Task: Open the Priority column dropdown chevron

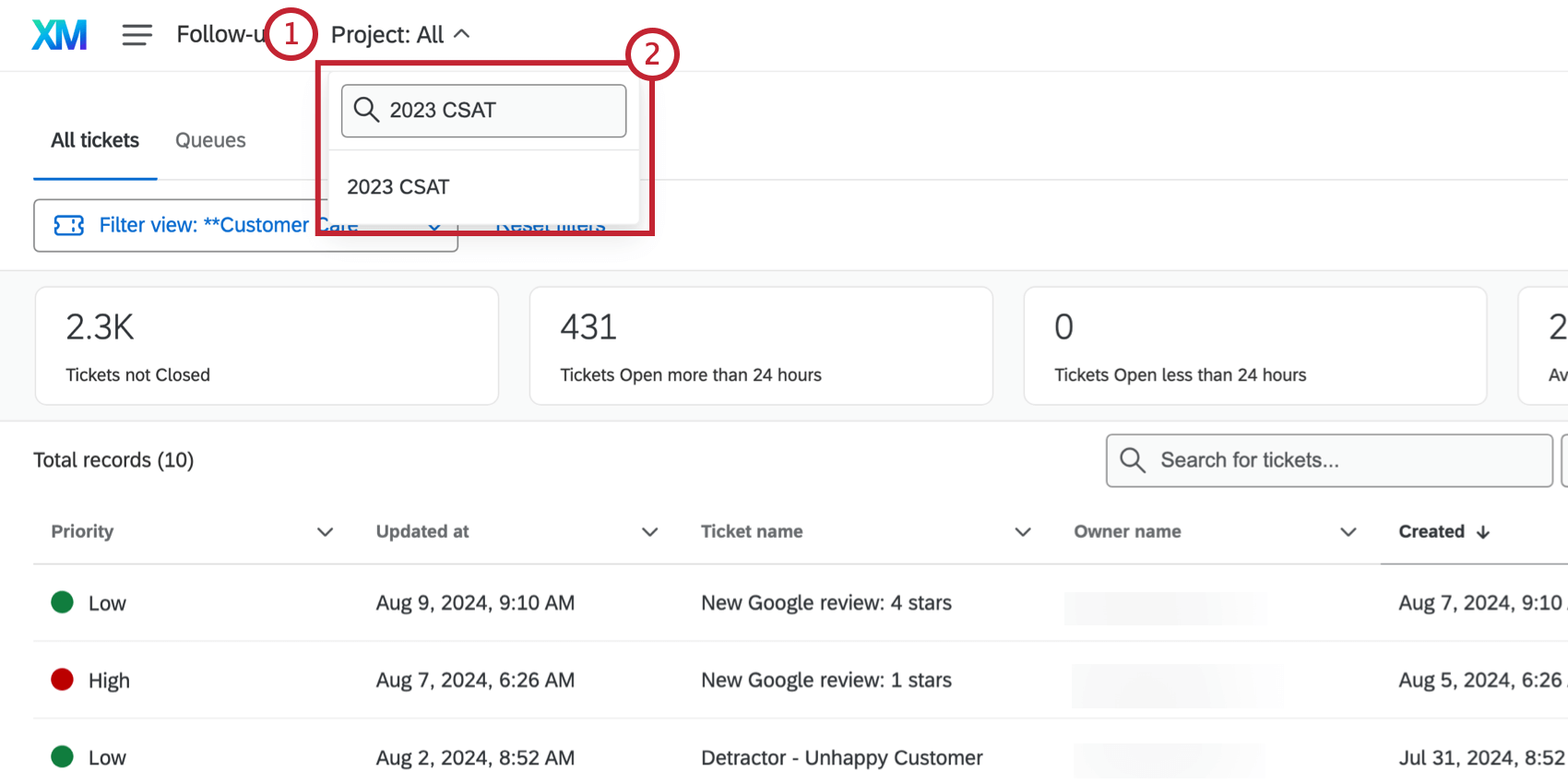Action: [325, 532]
